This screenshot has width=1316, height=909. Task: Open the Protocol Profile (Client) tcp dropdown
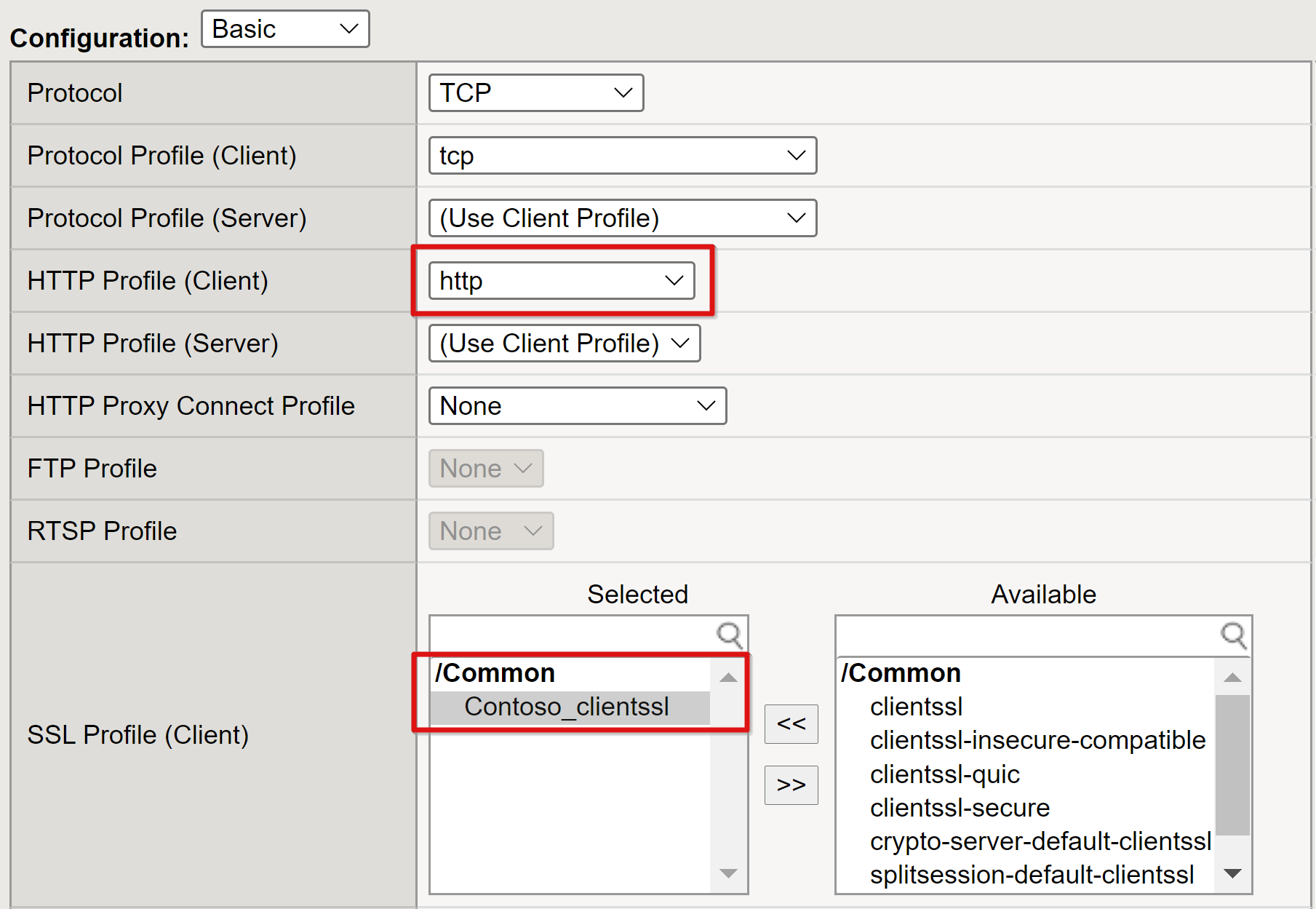point(622,155)
